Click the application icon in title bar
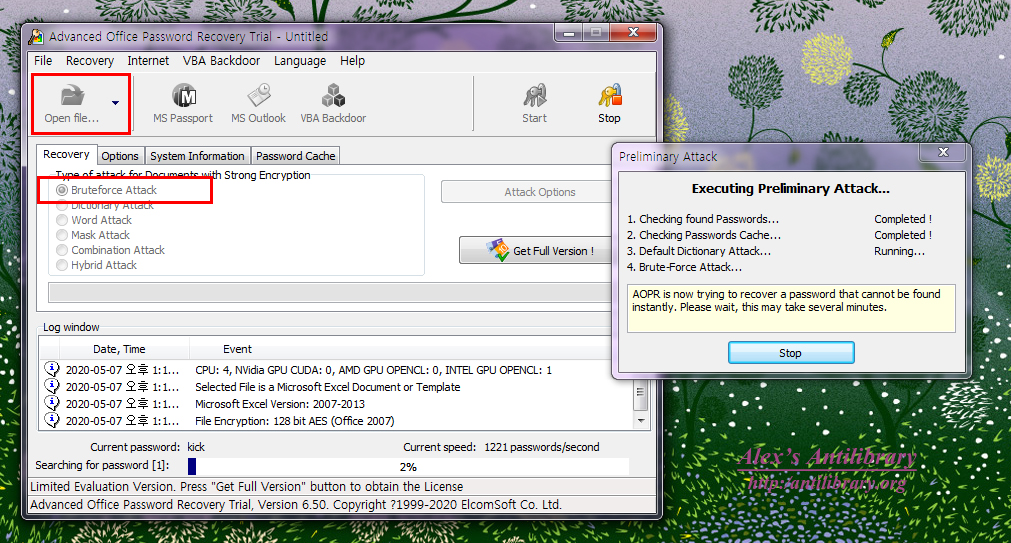The width and height of the screenshot is (1011, 543). pyautogui.click(x=36, y=37)
